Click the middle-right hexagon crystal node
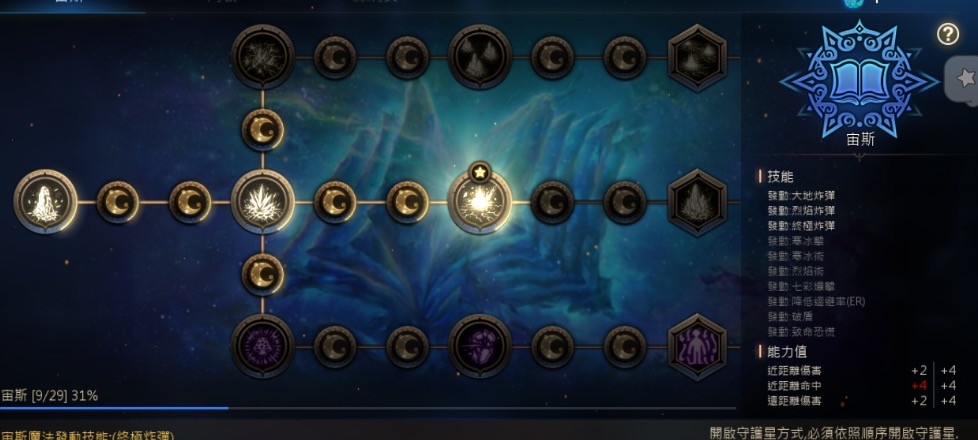978x440 pixels. [697, 202]
